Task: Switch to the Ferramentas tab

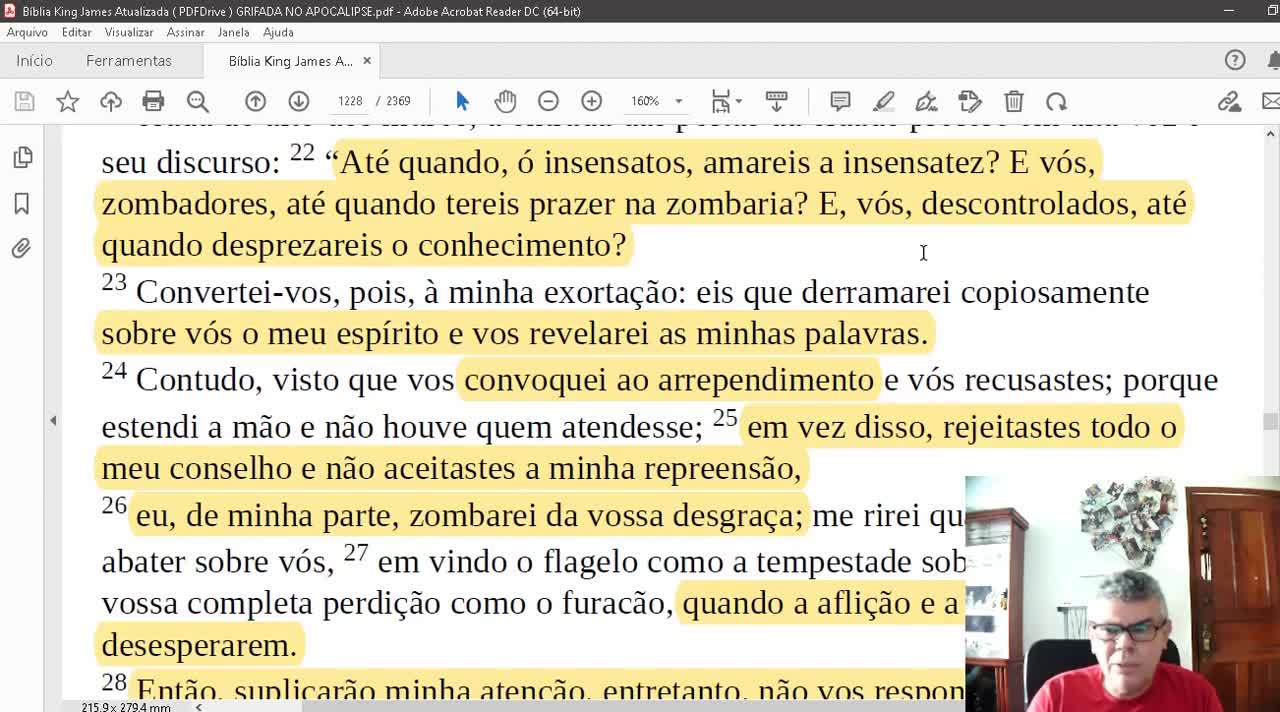Action: [x=129, y=61]
